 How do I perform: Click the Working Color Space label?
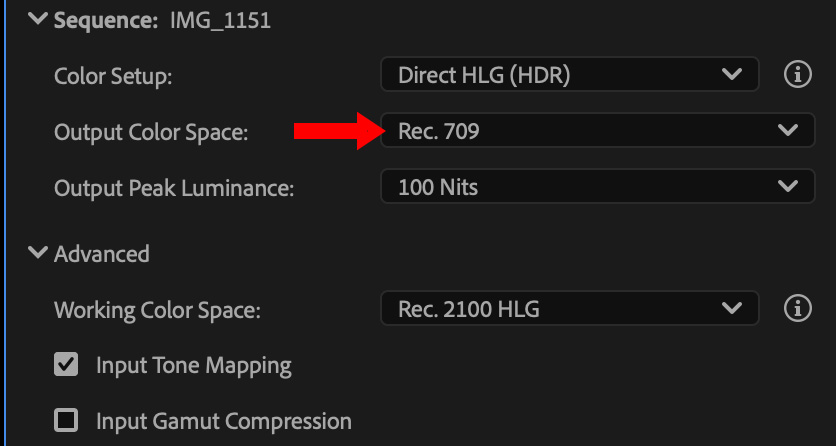(157, 310)
